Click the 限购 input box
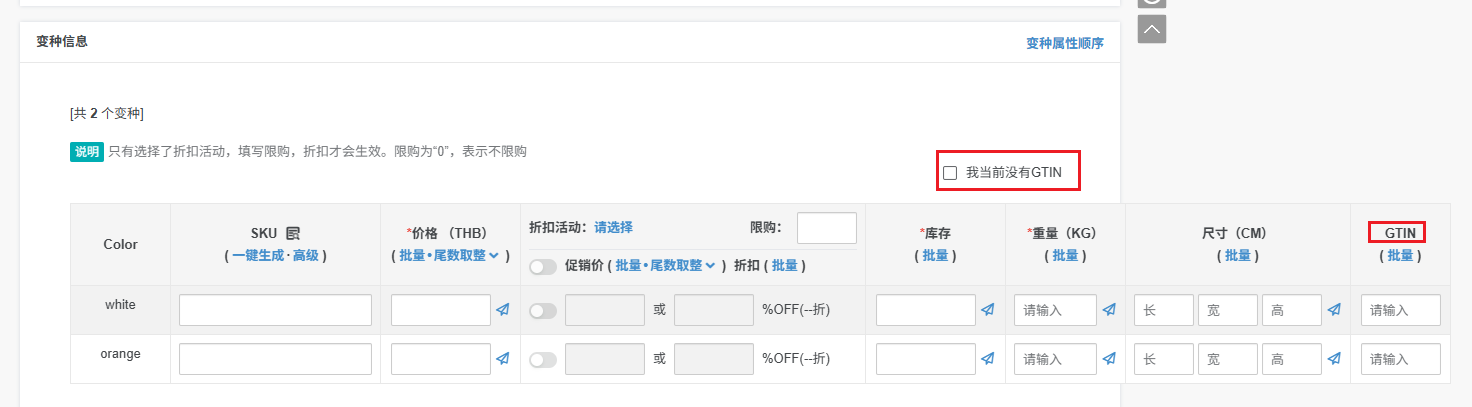The image size is (1472, 407). (827, 228)
